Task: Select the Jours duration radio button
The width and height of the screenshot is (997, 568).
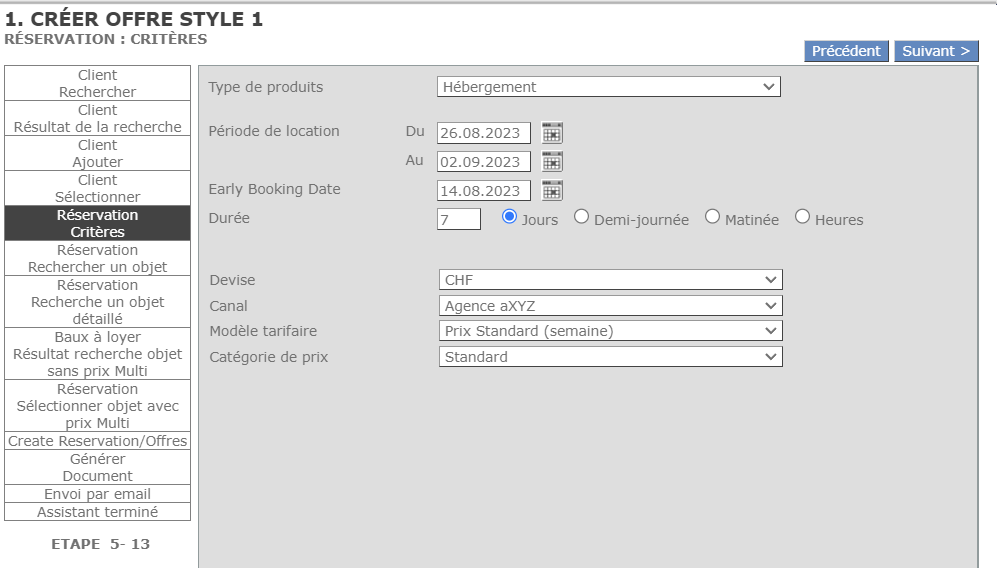Action: (509, 217)
